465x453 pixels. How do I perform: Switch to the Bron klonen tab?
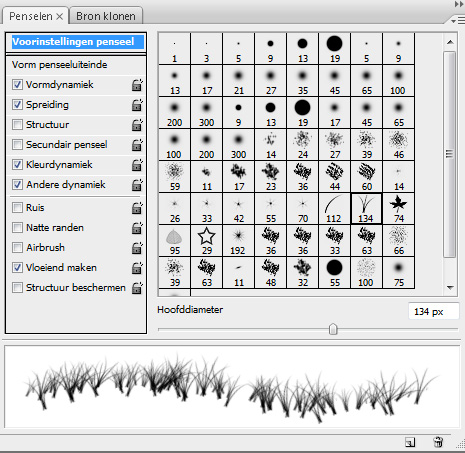[x=106, y=16]
